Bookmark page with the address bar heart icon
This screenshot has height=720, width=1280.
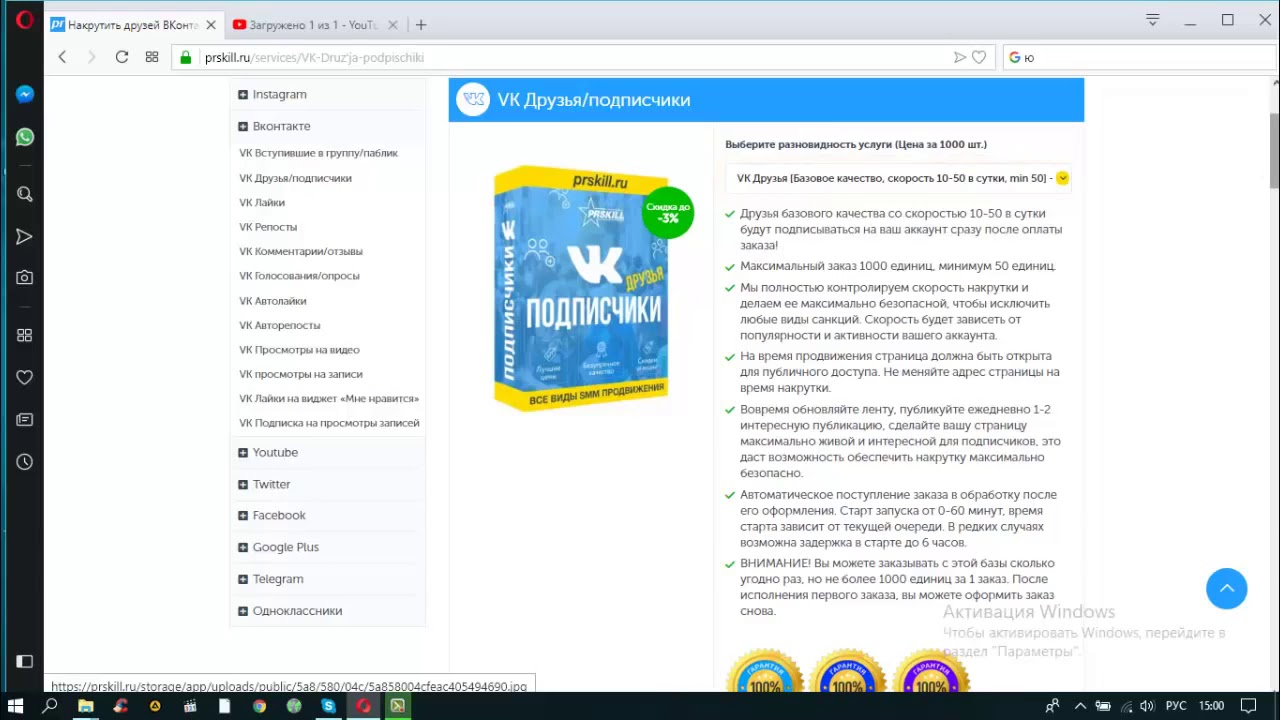pyautogui.click(x=979, y=57)
